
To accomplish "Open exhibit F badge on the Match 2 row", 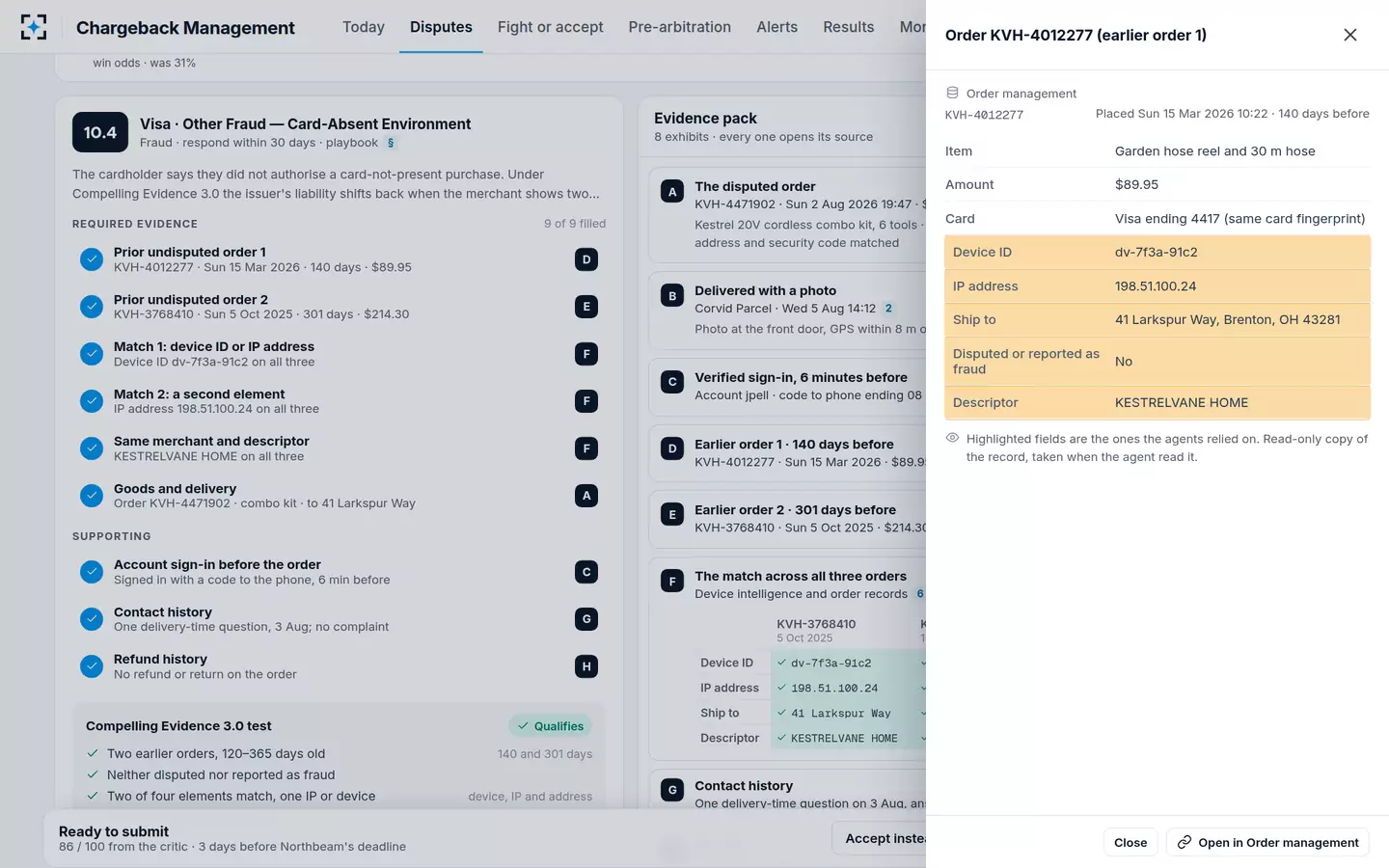I will point(586,401).
